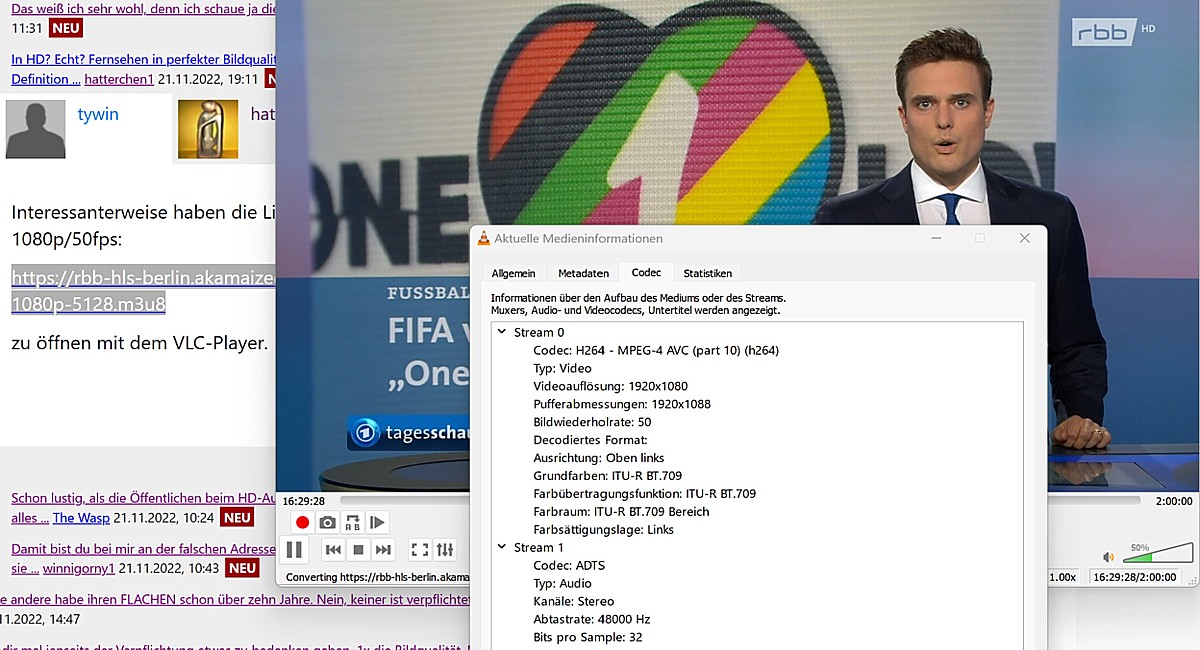
Task: Select the Pufferabmessungen 1920x1088 row
Action: [621, 404]
